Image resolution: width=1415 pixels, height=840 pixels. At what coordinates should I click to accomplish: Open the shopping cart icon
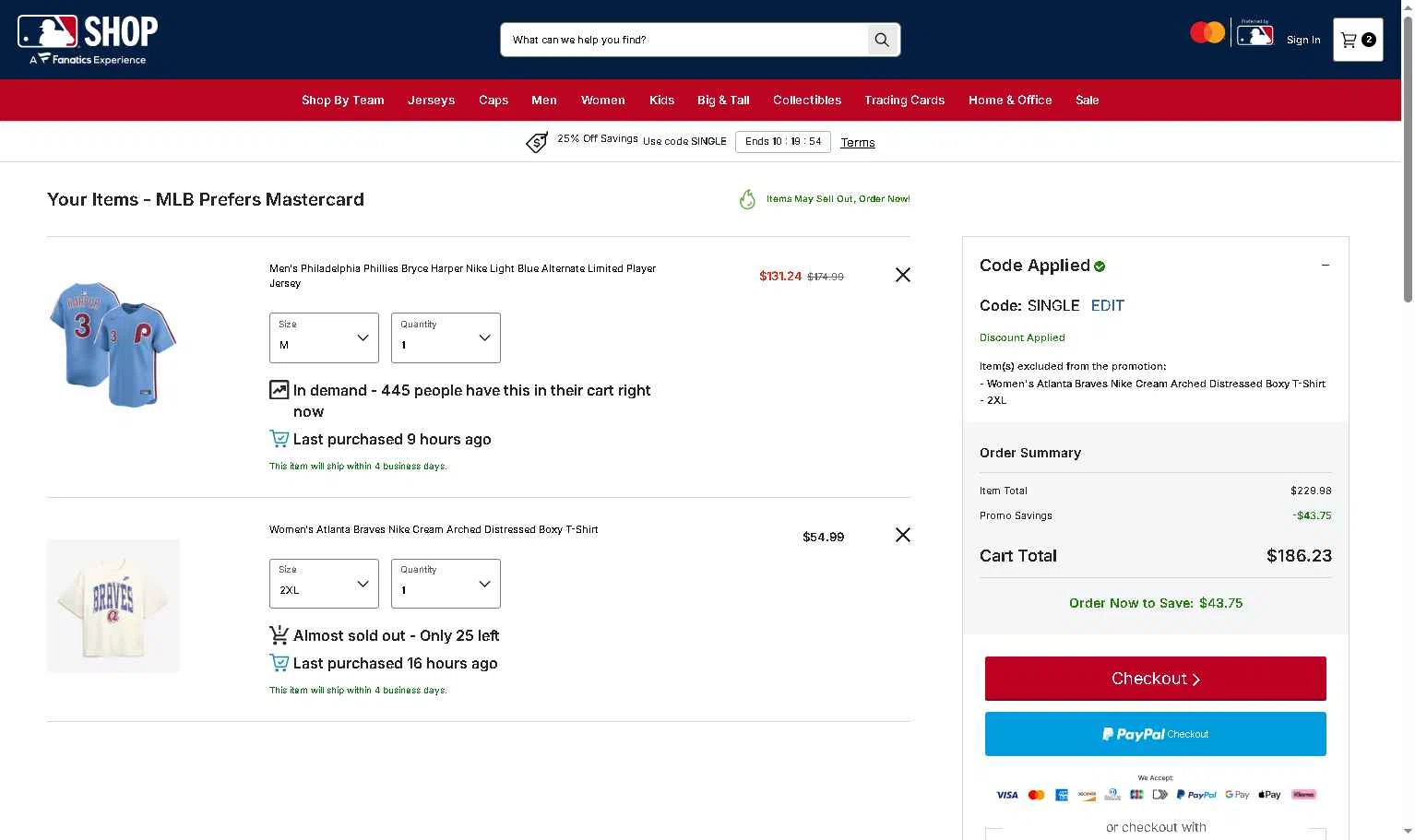(x=1358, y=40)
